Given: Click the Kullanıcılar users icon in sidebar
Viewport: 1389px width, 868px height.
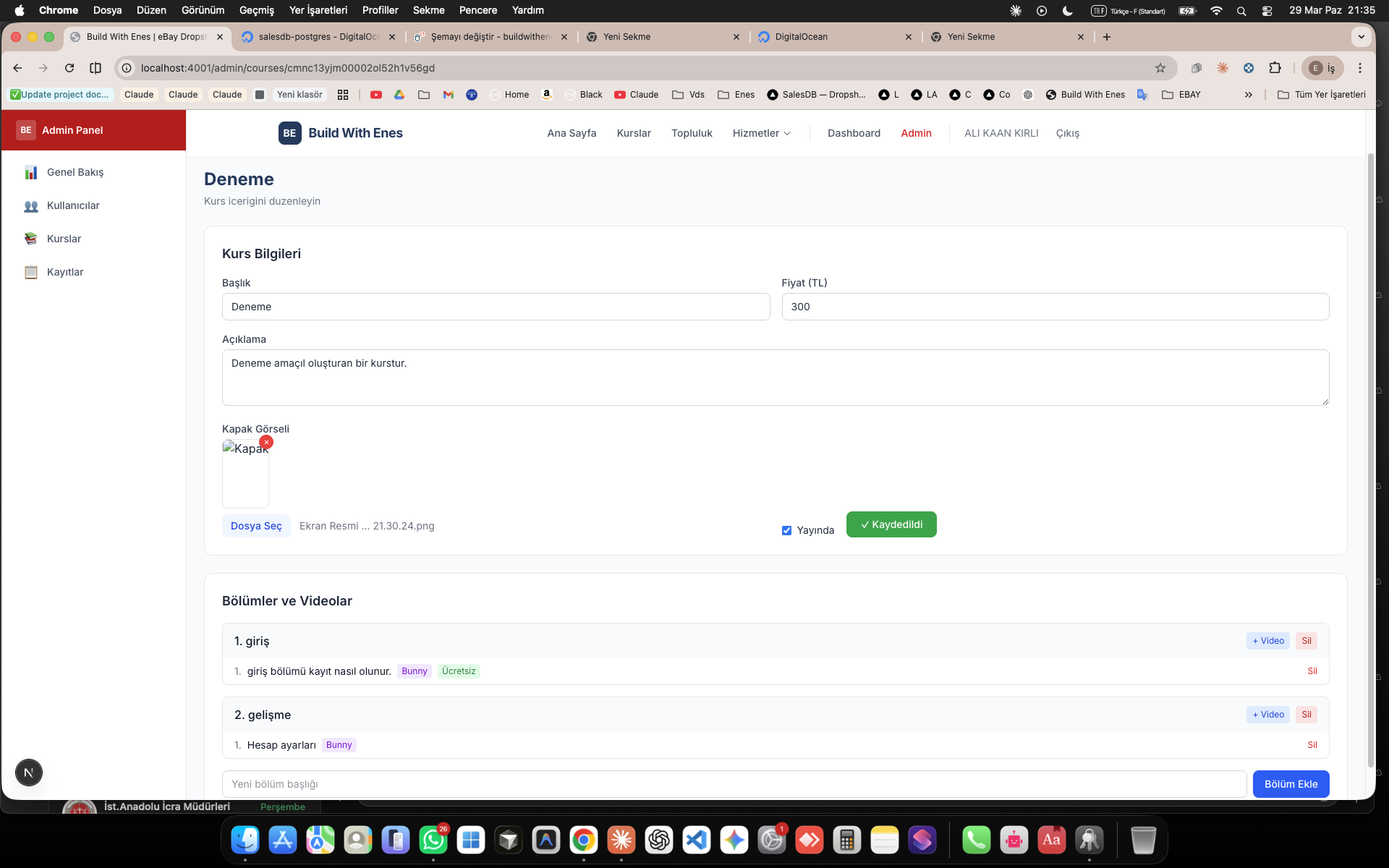Looking at the screenshot, I should pos(30,205).
